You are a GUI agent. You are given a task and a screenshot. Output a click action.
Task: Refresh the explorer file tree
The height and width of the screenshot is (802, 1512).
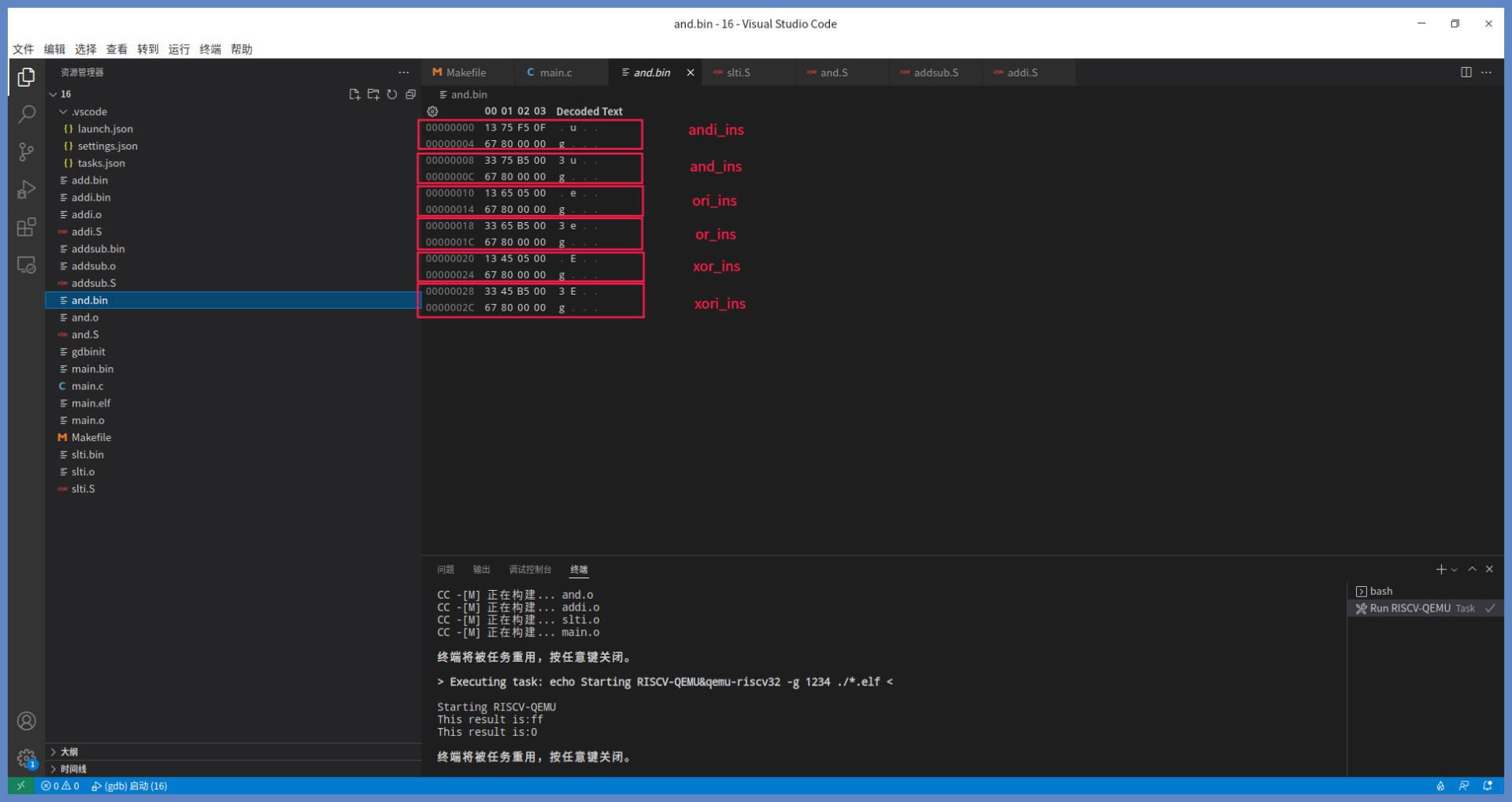pos(392,95)
